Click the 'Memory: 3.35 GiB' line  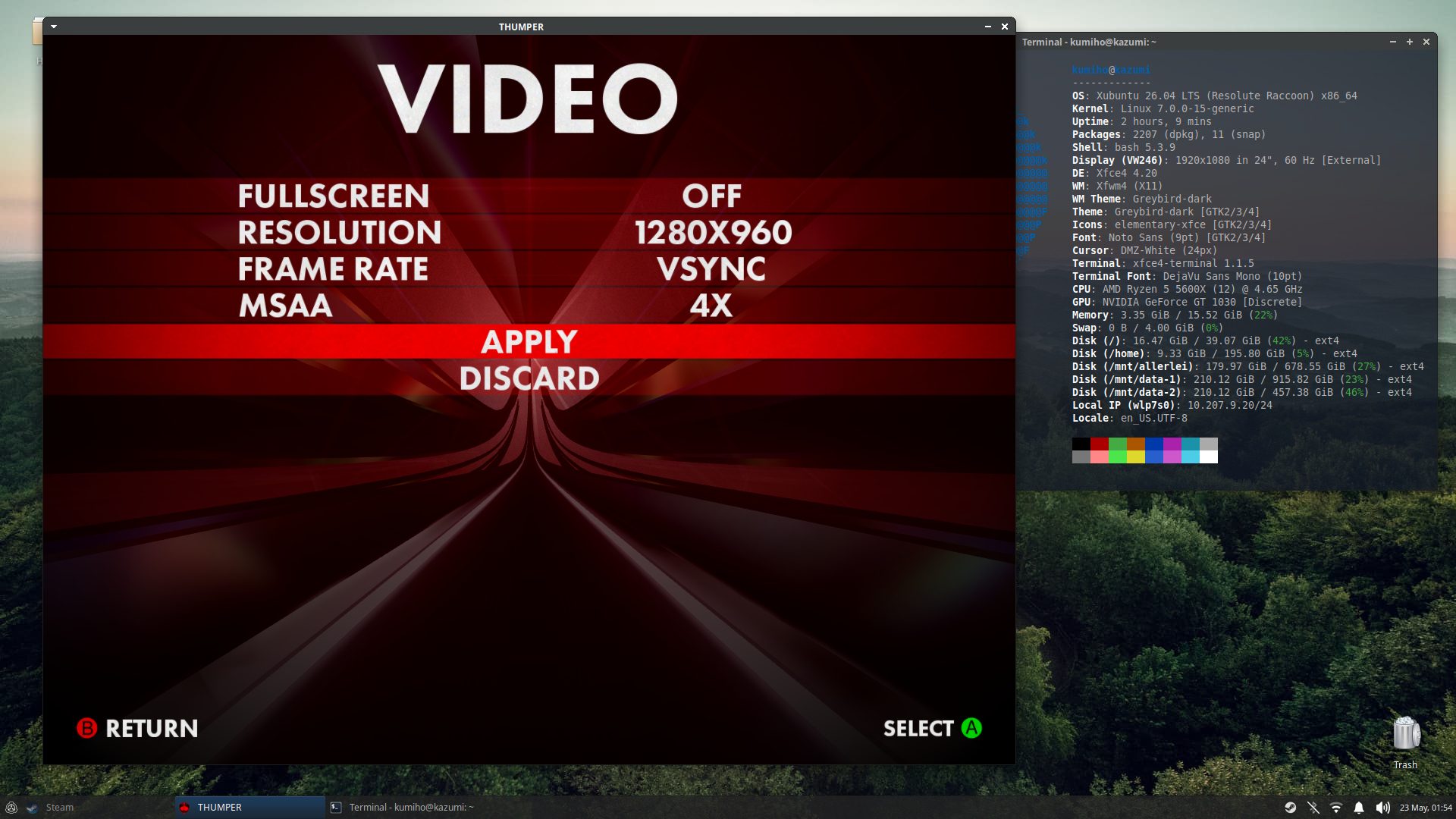pyautogui.click(x=1175, y=315)
